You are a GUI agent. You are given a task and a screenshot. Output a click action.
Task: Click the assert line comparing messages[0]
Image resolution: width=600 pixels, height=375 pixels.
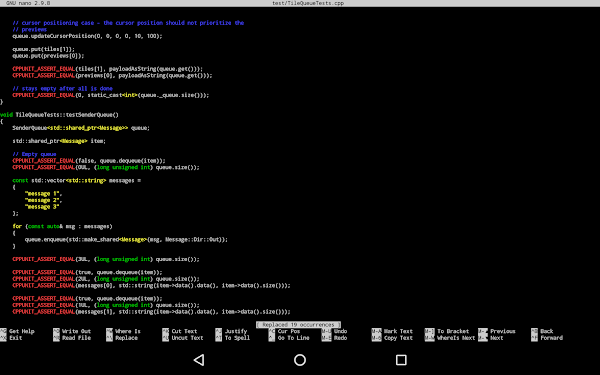(x=152, y=285)
